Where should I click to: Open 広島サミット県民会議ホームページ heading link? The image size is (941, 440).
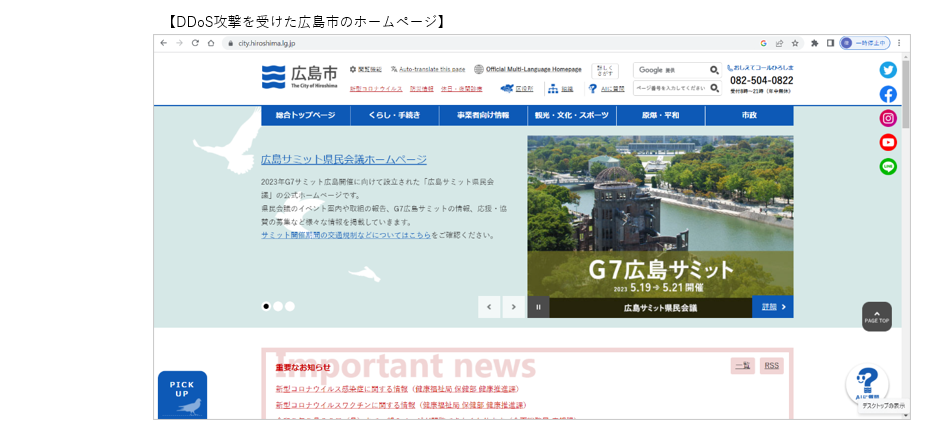coord(344,160)
